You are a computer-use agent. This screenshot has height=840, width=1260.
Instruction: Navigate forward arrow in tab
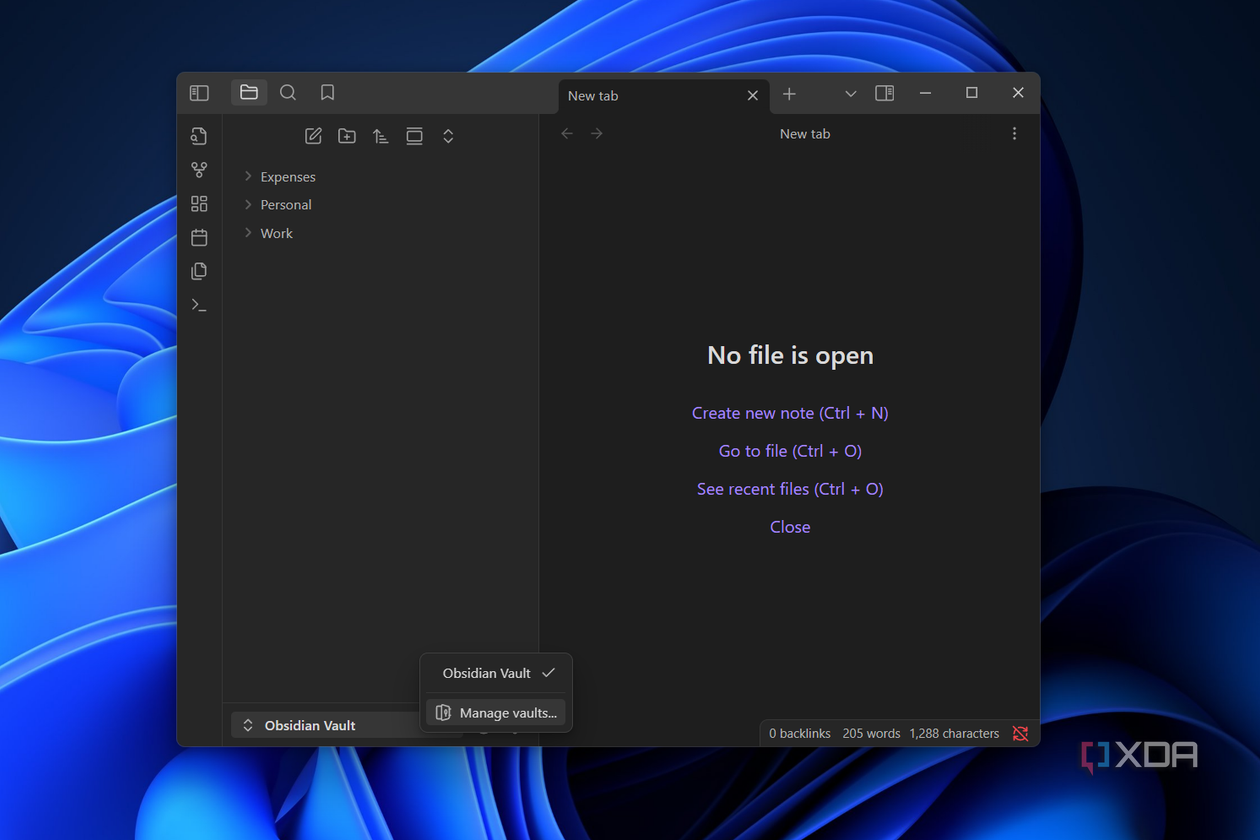pos(597,134)
